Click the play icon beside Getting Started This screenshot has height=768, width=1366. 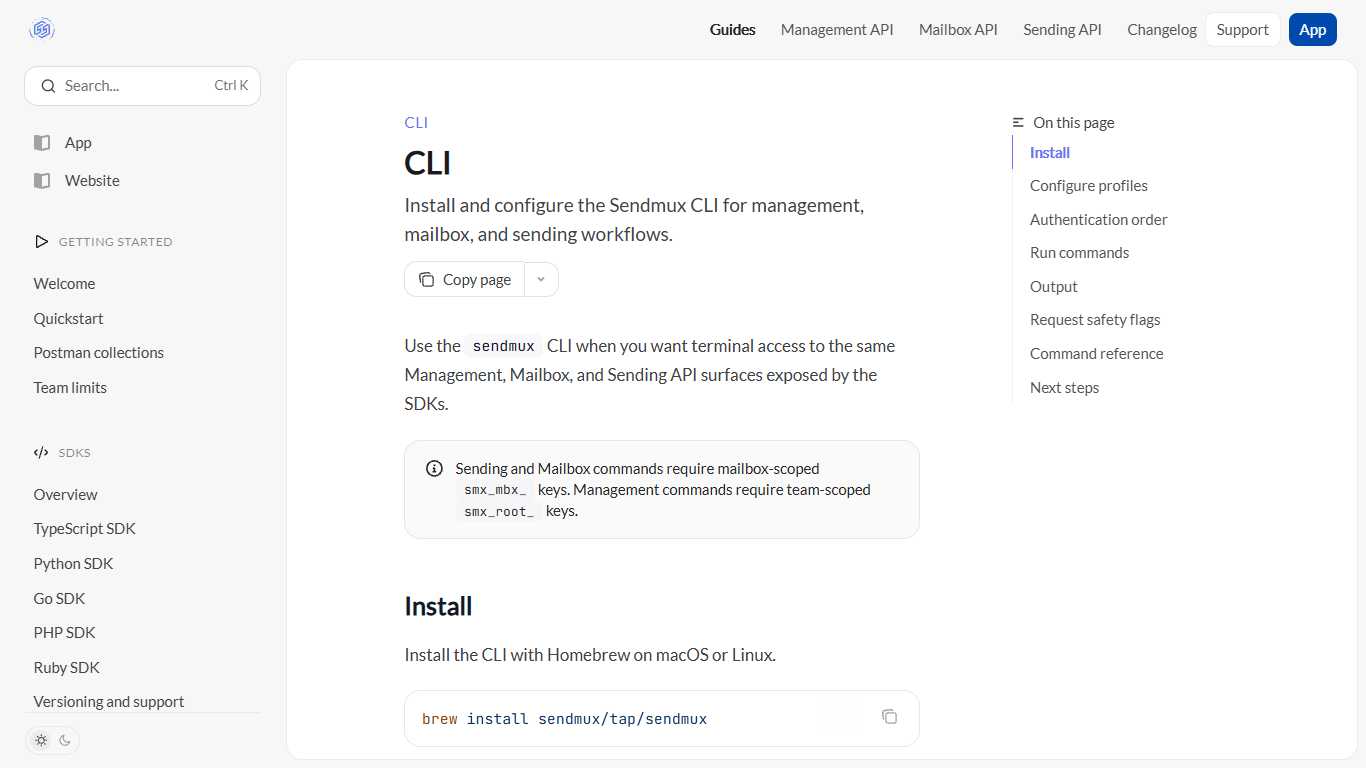pos(41,242)
